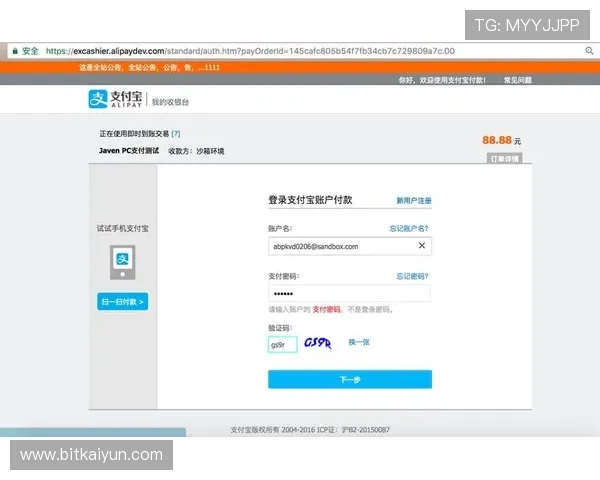Click the mobile phone Alipay icon

[122, 262]
